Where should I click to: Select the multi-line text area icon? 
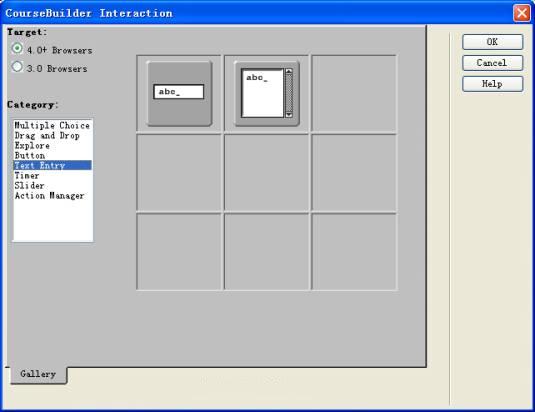click(x=267, y=93)
